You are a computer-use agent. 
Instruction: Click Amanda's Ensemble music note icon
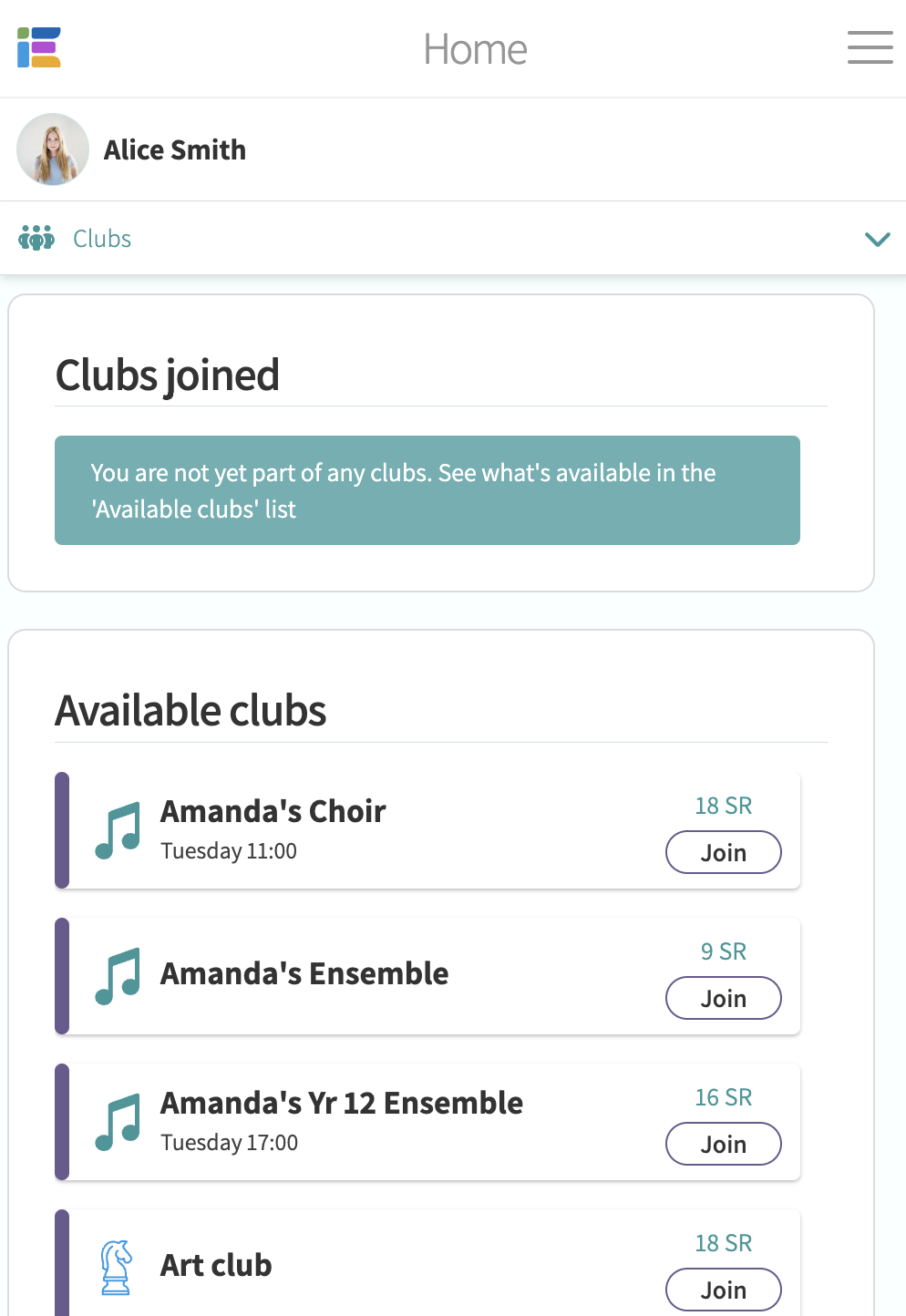click(118, 976)
